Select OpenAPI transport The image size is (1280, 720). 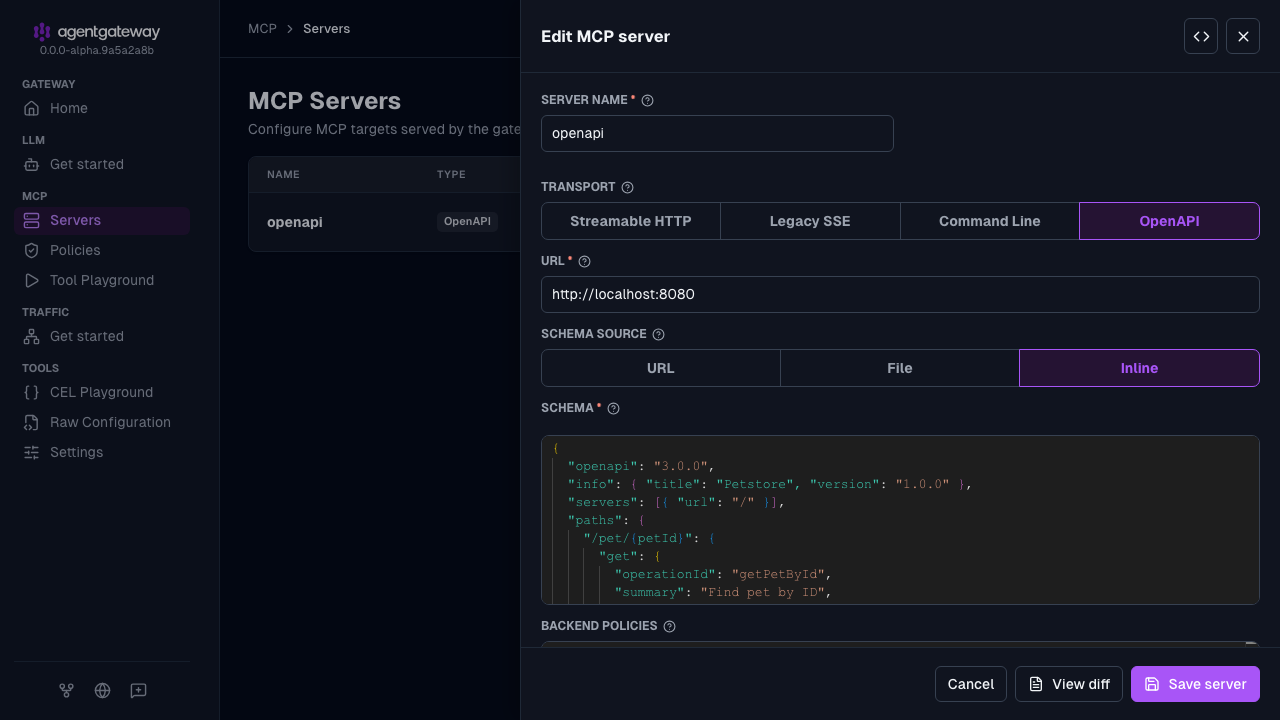click(x=1169, y=221)
